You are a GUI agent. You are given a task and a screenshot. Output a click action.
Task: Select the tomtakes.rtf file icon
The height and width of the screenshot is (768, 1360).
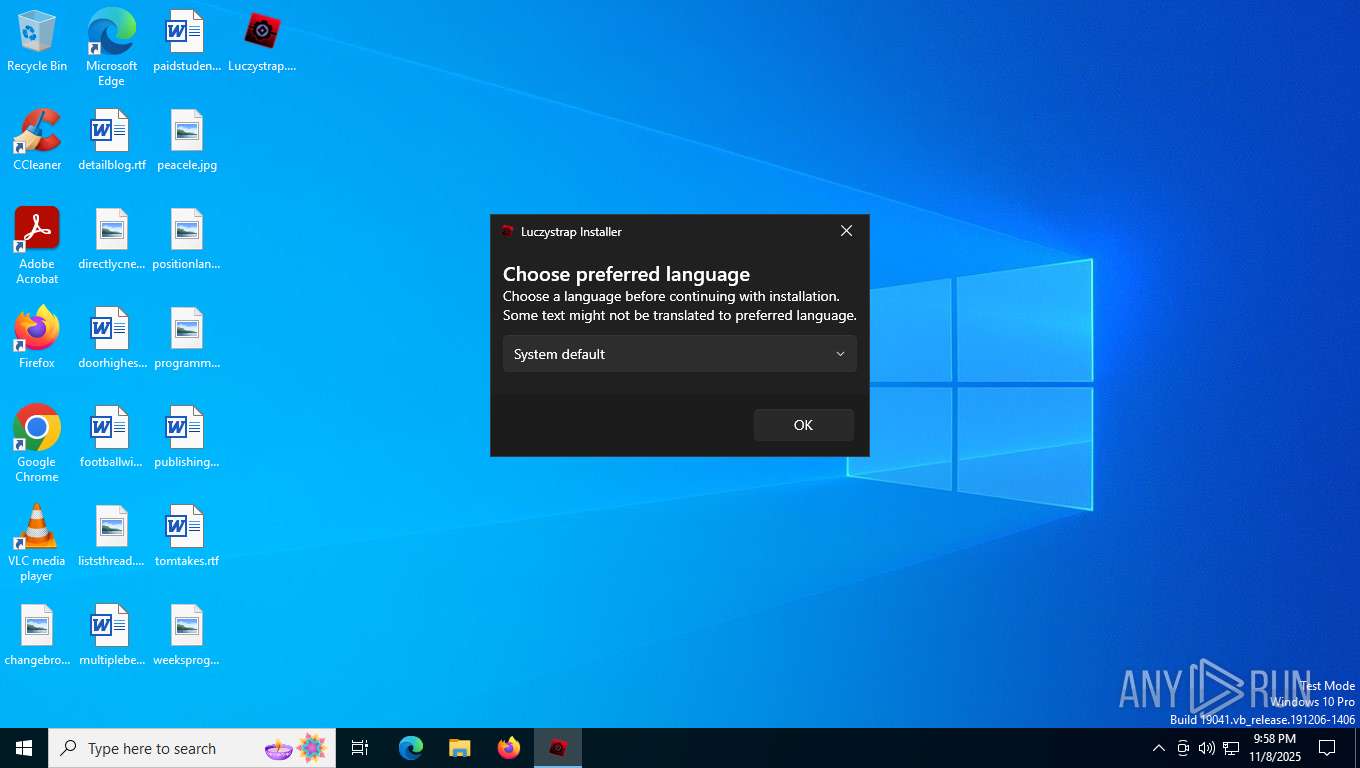click(x=186, y=537)
